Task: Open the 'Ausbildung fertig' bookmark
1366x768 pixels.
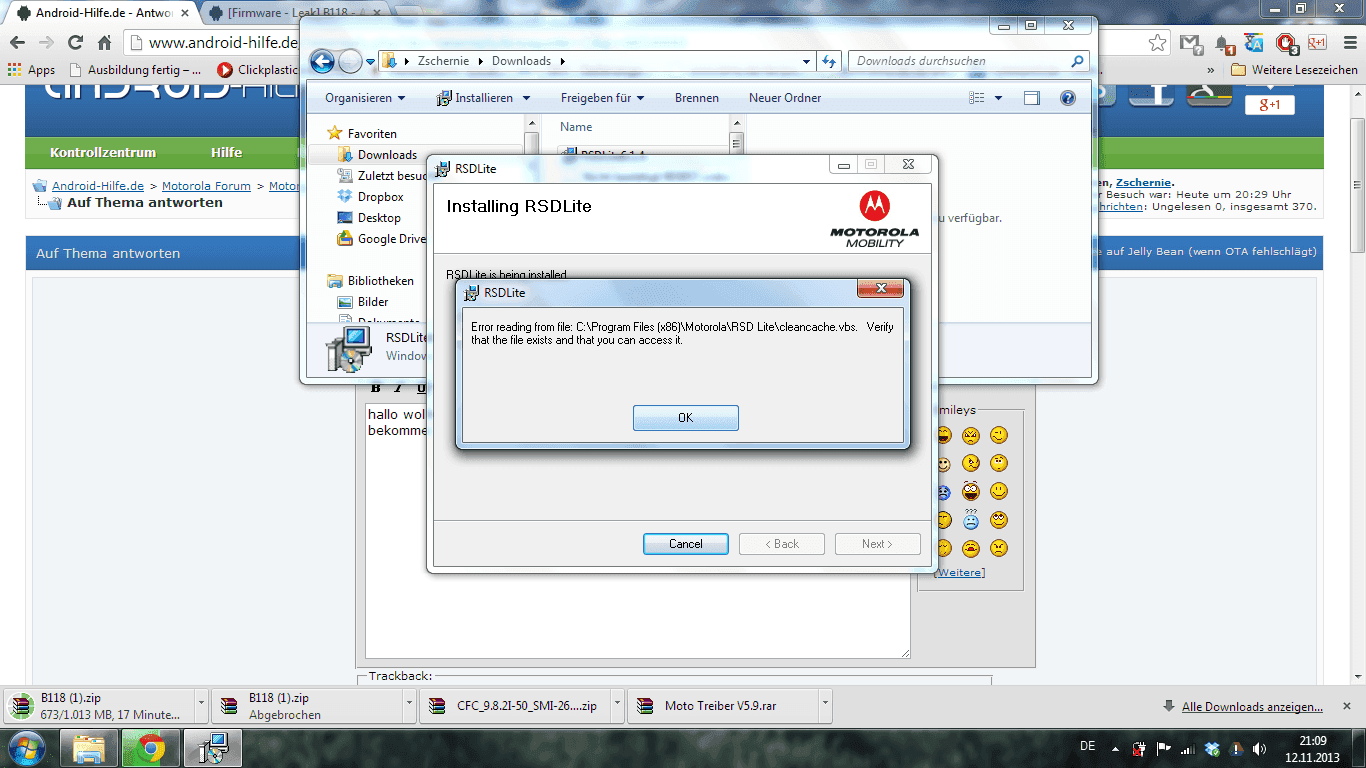Action: pyautogui.click(x=135, y=70)
